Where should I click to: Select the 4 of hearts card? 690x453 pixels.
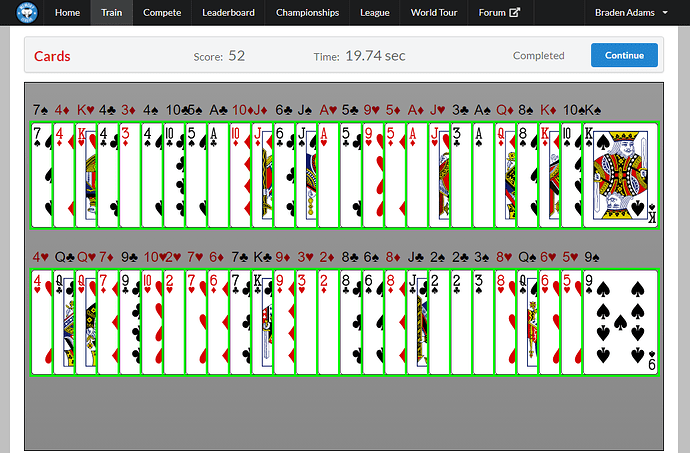coord(42,322)
